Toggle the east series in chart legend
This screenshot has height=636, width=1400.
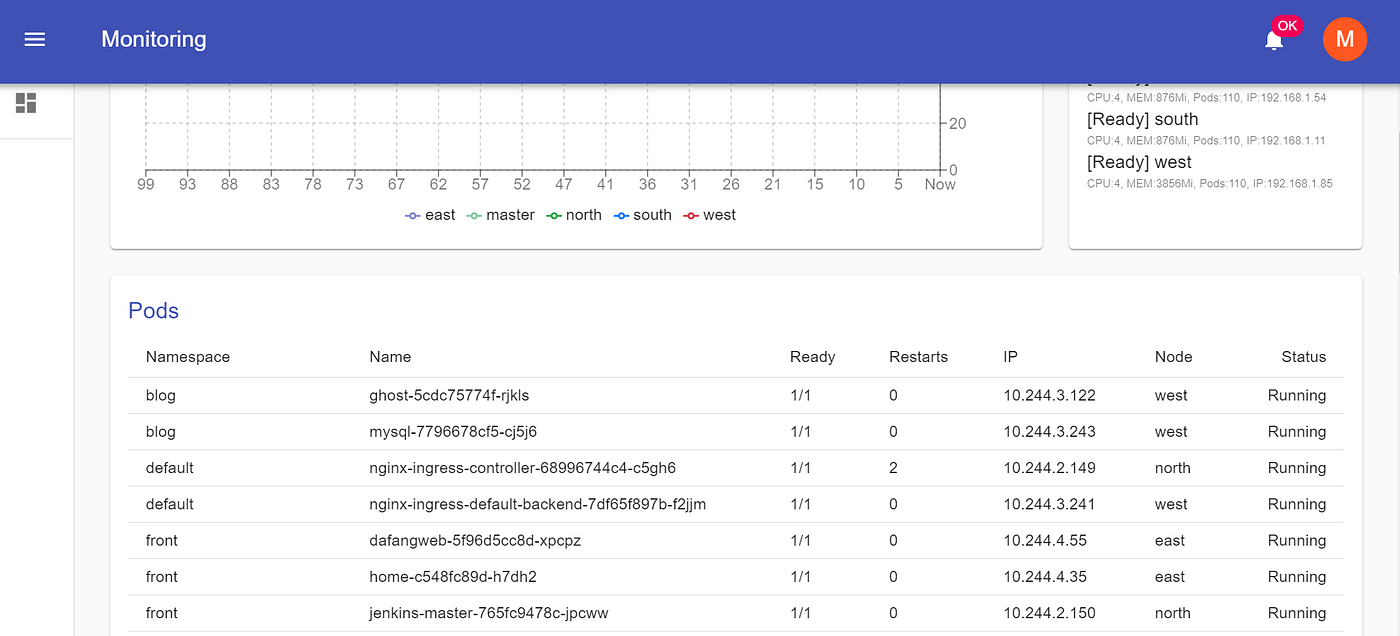[x=430, y=215]
